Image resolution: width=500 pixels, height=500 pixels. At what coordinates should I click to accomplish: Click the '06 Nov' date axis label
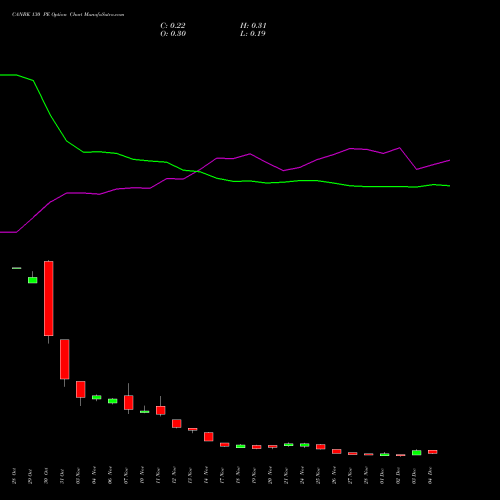(x=110, y=475)
